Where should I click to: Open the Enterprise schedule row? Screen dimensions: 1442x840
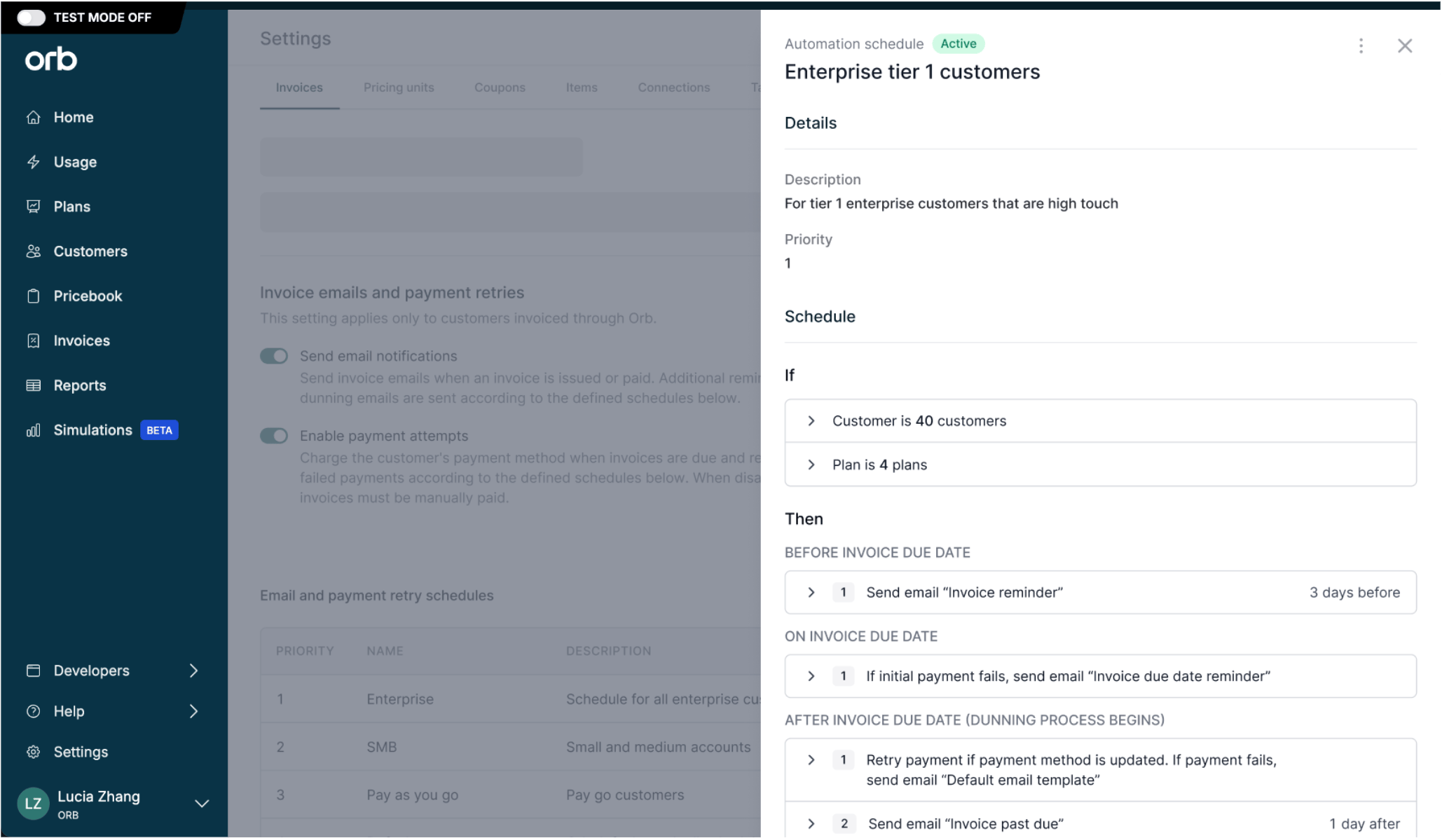coord(510,700)
